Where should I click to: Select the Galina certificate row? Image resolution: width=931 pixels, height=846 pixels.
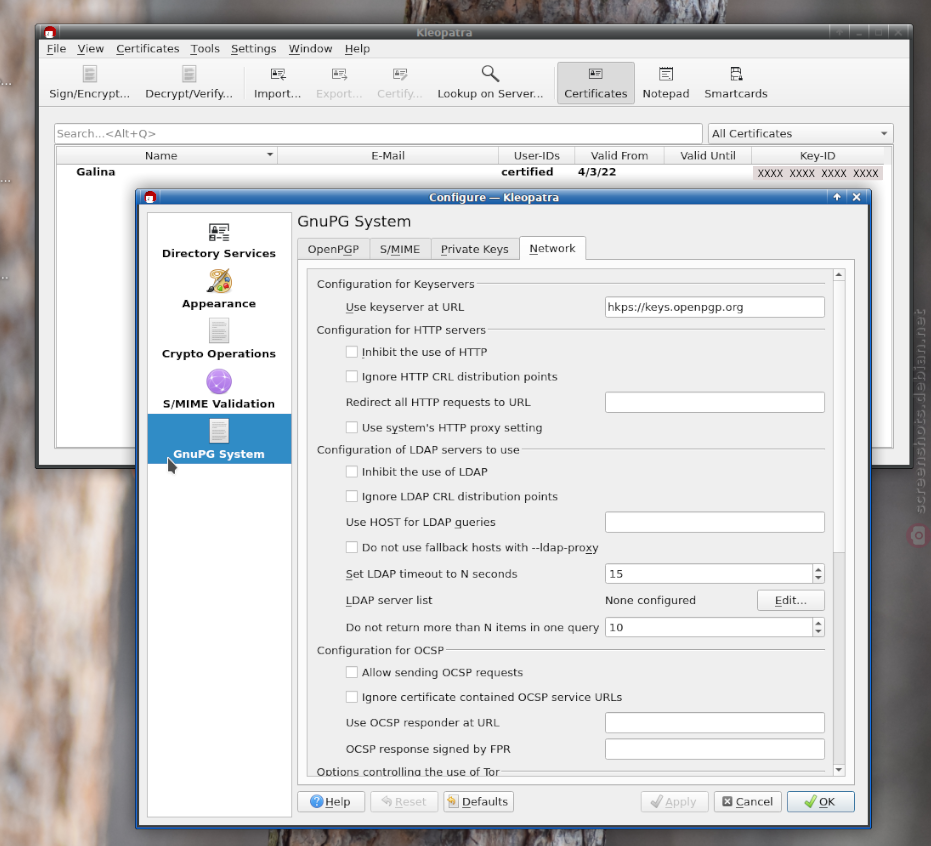470,172
